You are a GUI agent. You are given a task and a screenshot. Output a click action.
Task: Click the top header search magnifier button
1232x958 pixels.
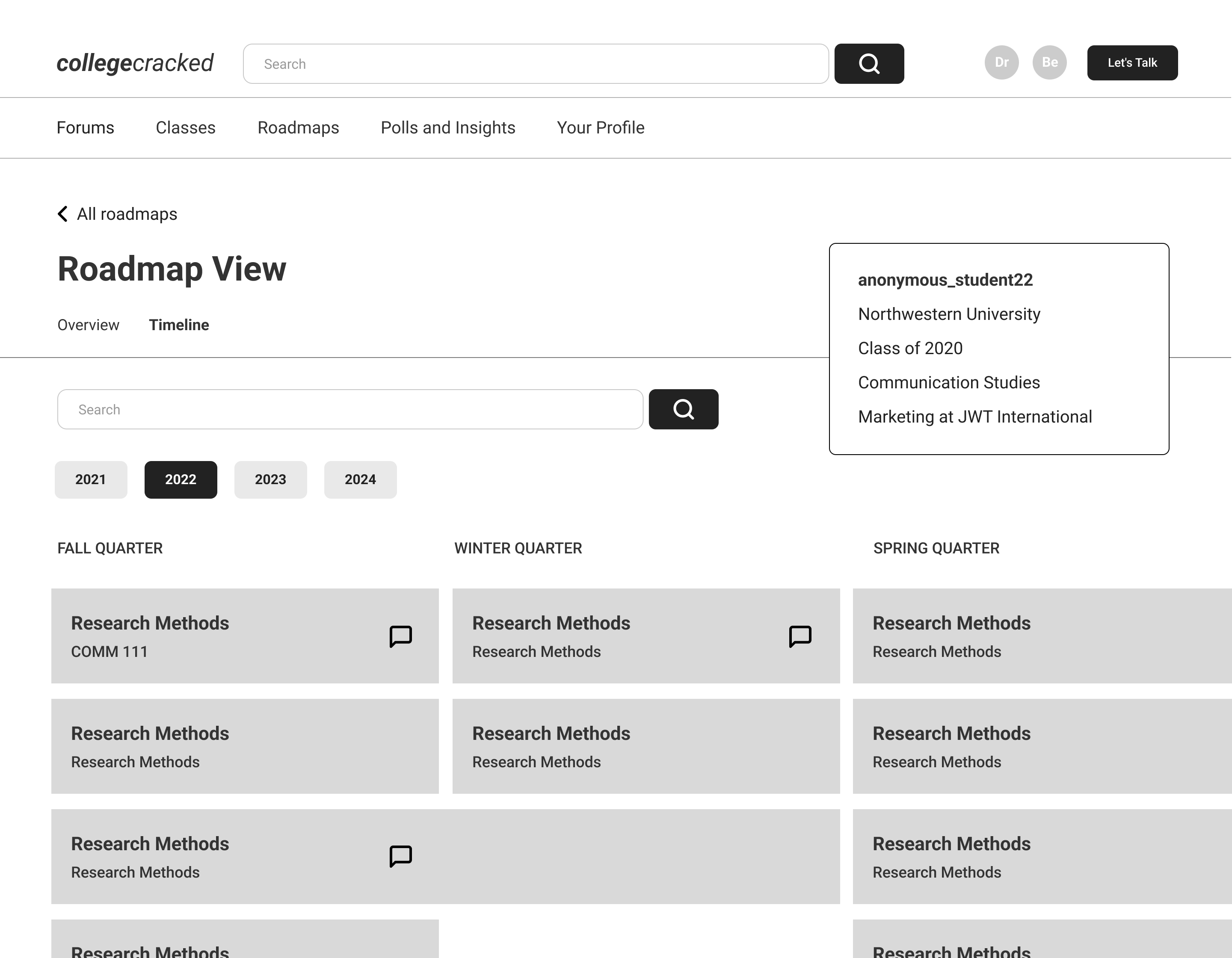869,64
